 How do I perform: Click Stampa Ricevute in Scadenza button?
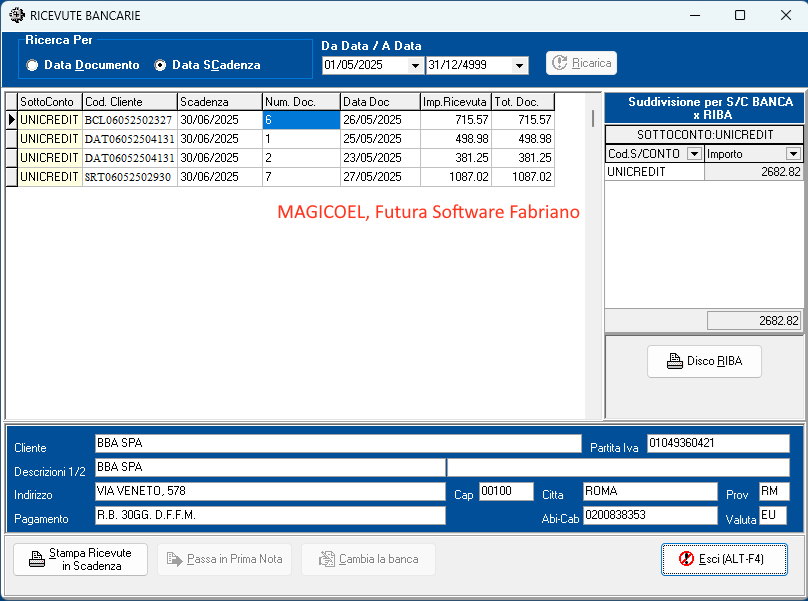(80, 559)
